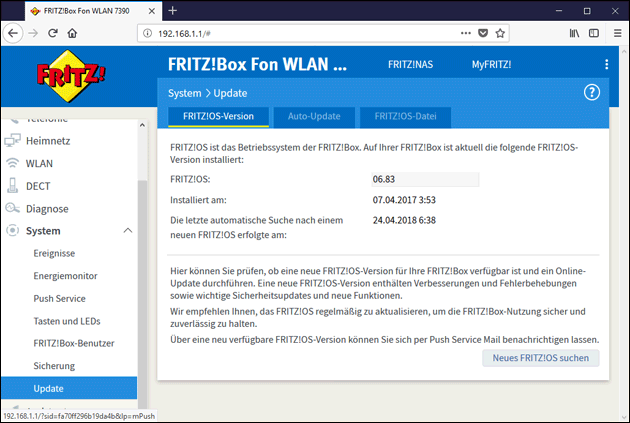Go to browser home page
The image size is (630, 423).
pyautogui.click(x=72, y=33)
